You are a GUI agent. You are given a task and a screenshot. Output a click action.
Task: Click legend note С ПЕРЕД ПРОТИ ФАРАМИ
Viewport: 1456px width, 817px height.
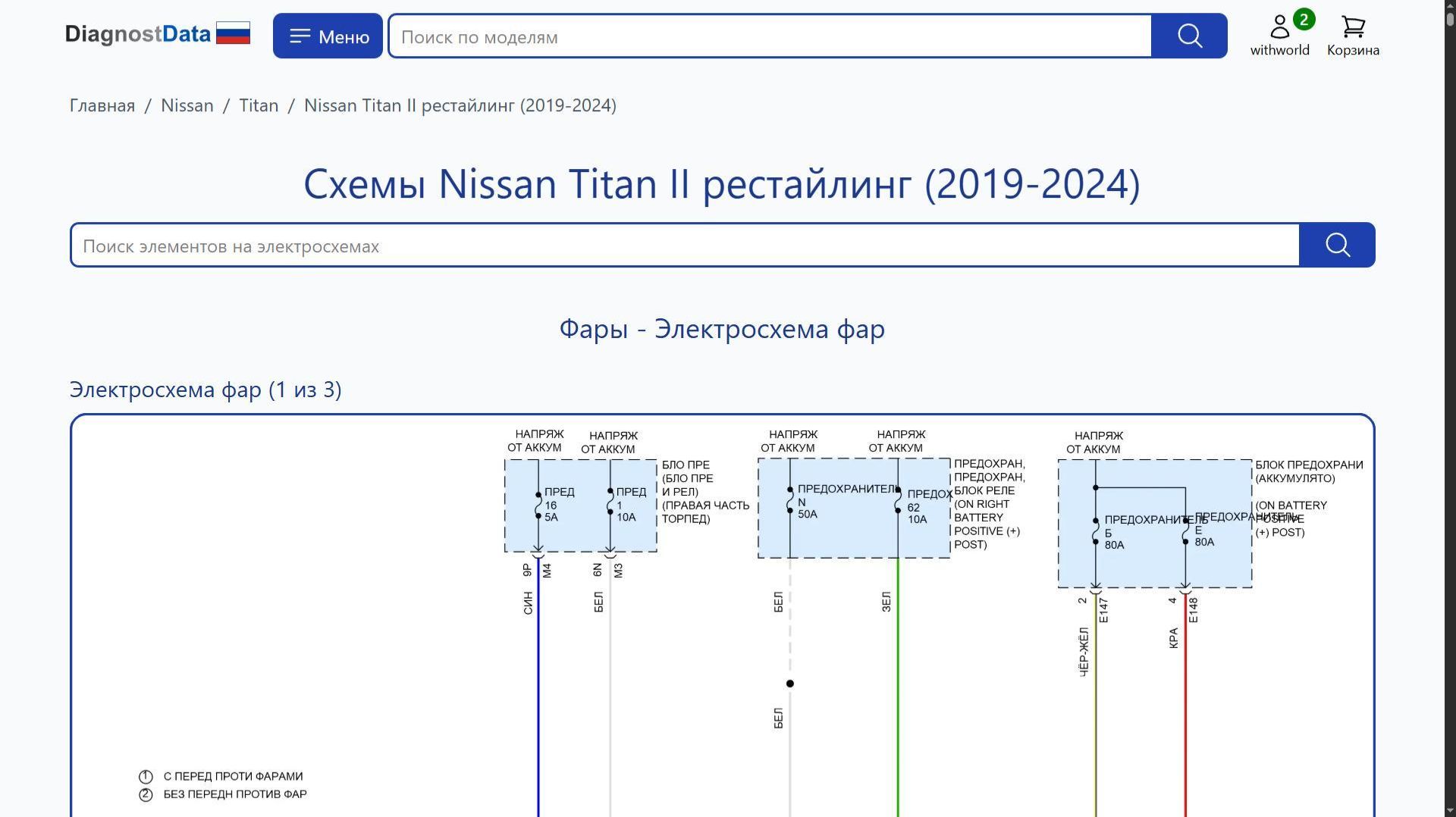click(233, 776)
